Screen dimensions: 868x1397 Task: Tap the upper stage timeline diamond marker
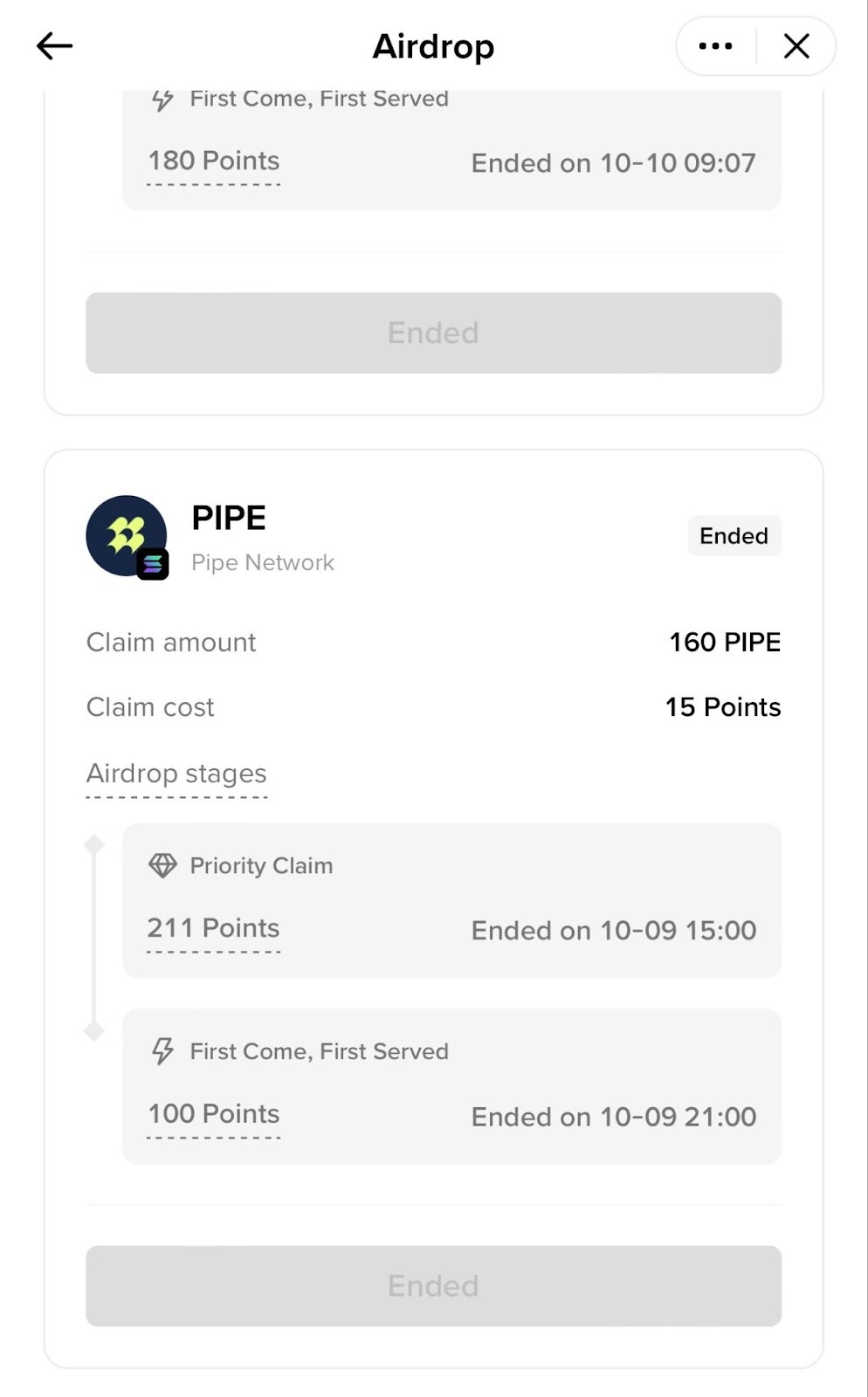coord(94,844)
